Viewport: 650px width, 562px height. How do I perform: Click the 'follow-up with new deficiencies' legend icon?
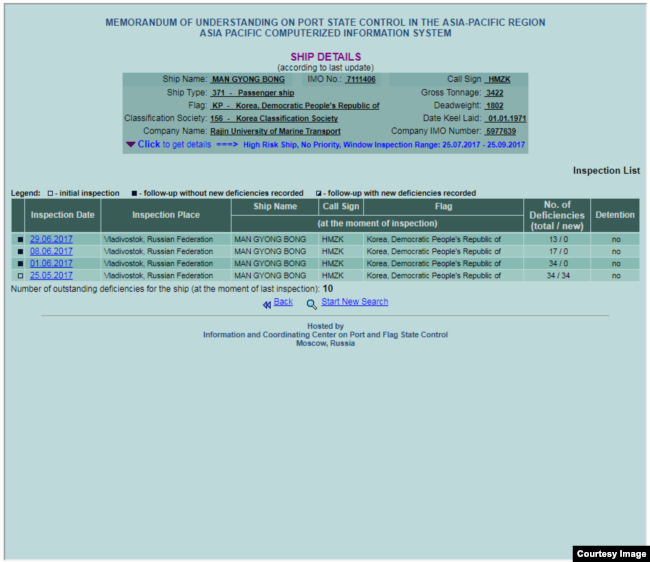pos(319,193)
